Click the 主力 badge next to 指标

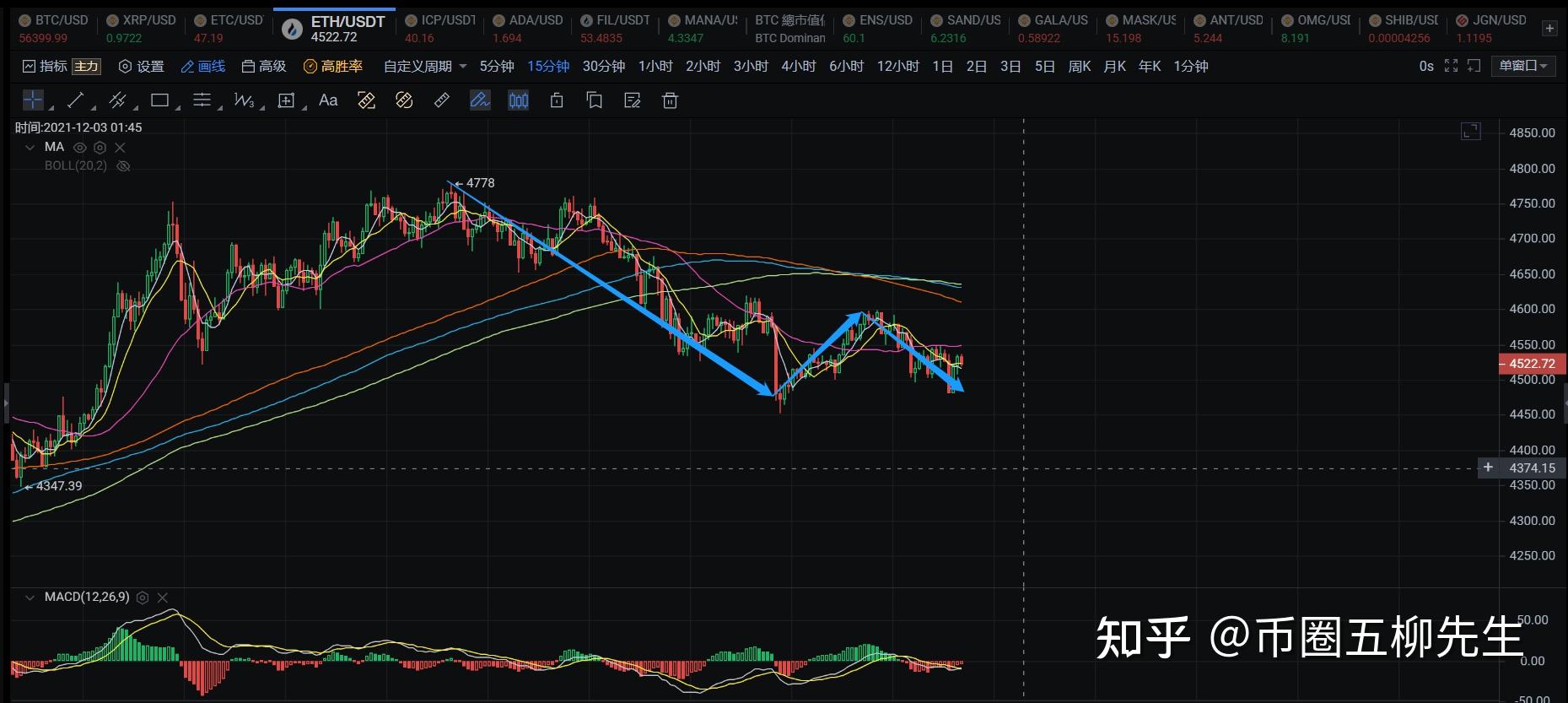pyautogui.click(x=86, y=66)
